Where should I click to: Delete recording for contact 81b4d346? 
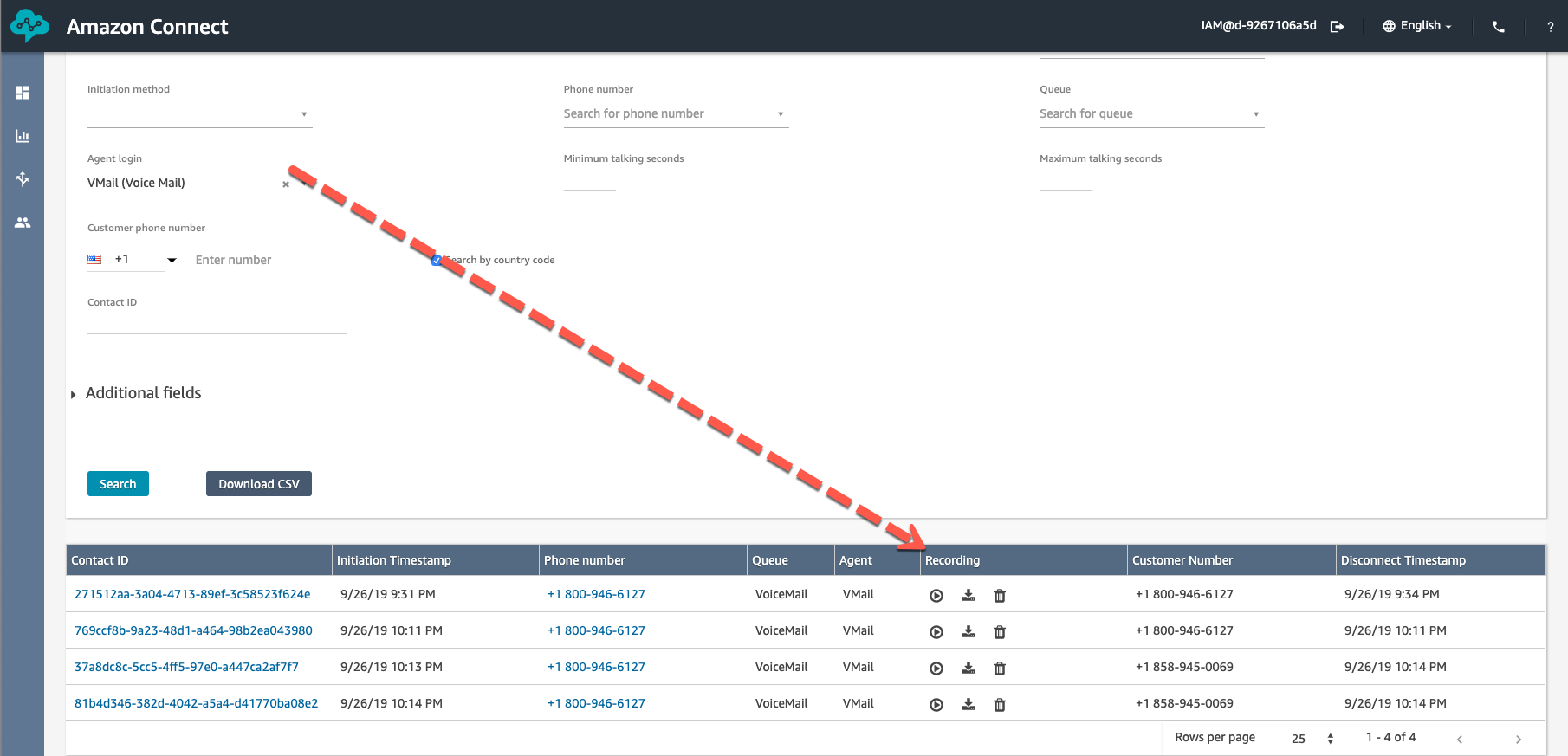click(x=1000, y=705)
